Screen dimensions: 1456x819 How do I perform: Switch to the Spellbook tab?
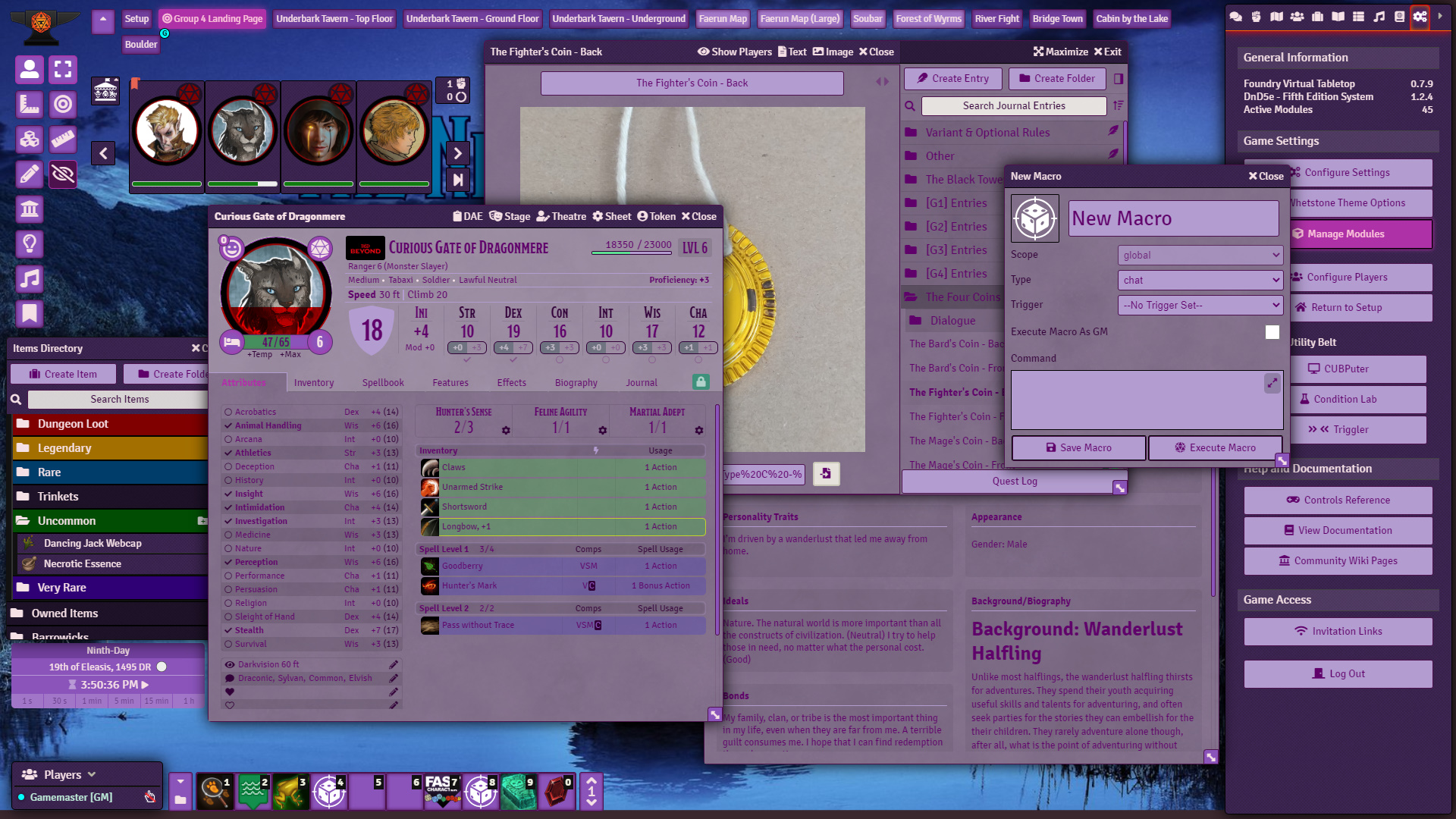coord(383,383)
